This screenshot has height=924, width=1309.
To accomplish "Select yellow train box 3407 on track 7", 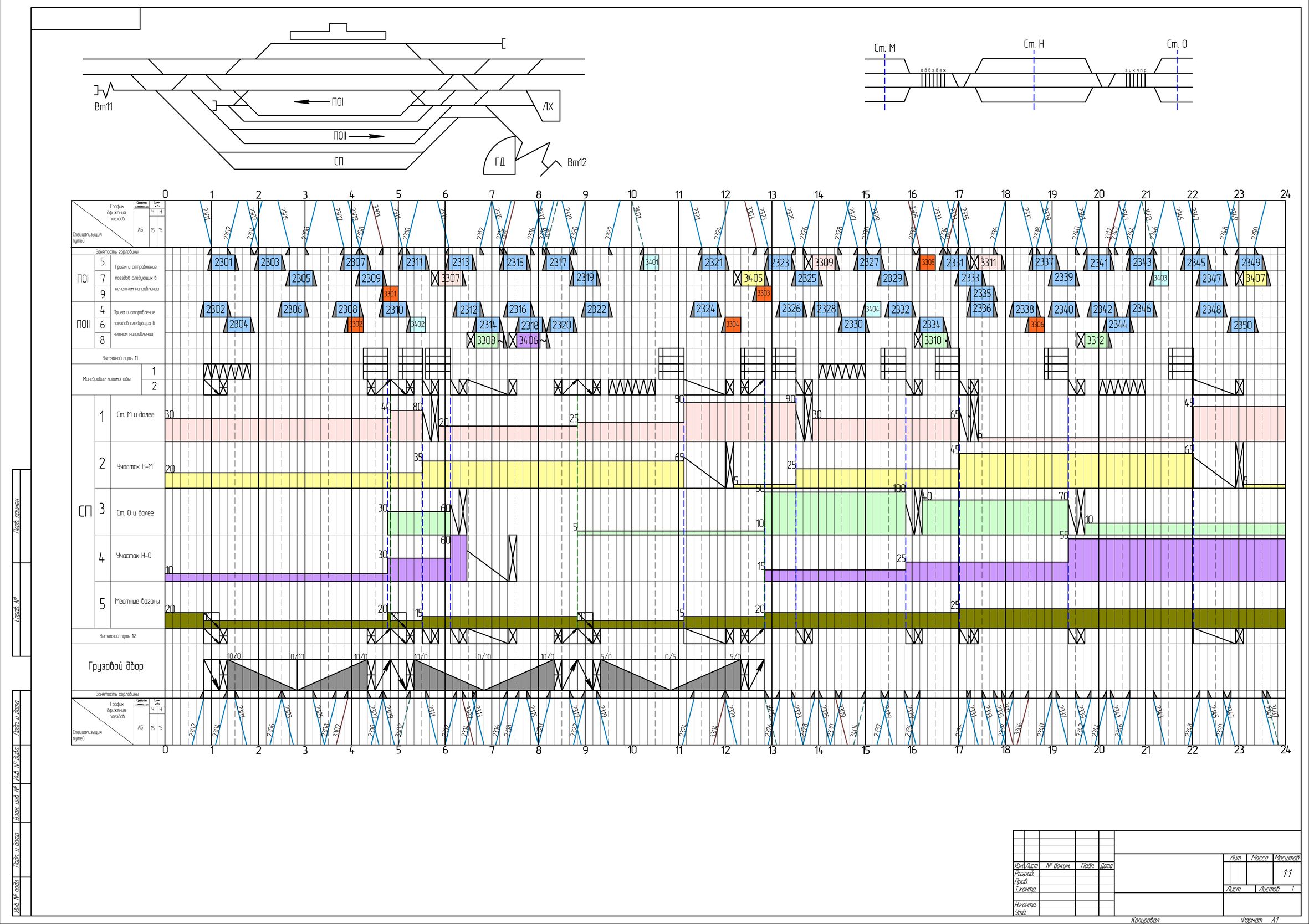I will [1255, 278].
